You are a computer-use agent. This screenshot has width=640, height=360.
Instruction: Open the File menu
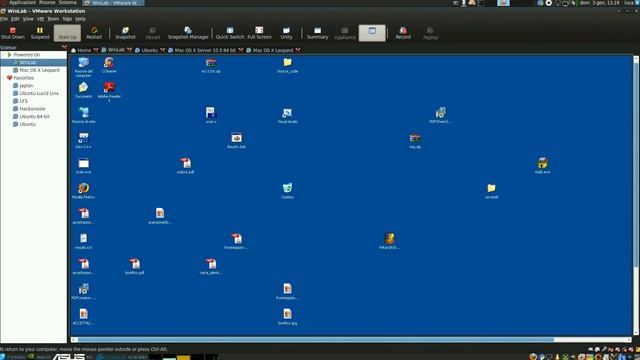4,19
